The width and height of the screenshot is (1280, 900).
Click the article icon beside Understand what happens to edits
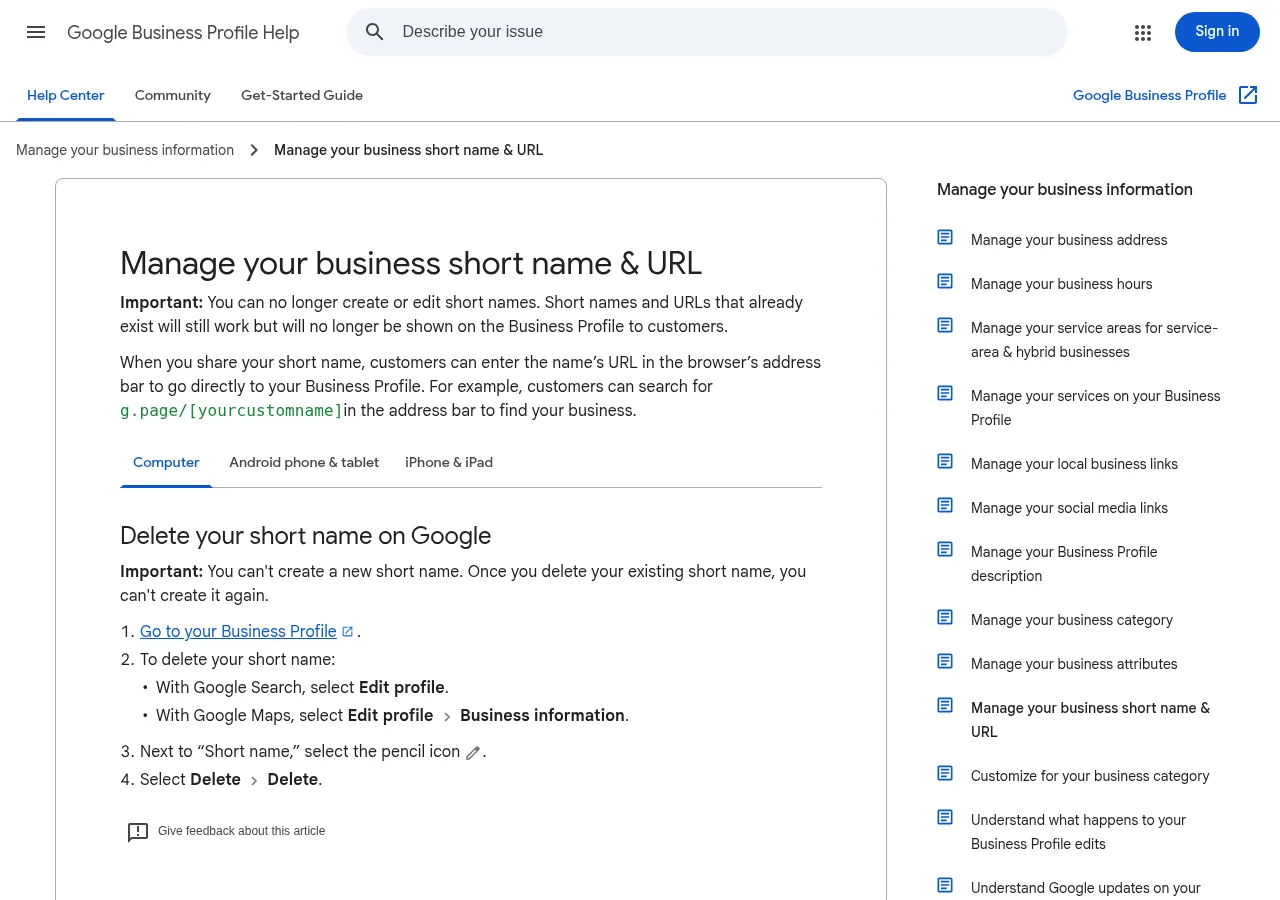[x=945, y=817]
